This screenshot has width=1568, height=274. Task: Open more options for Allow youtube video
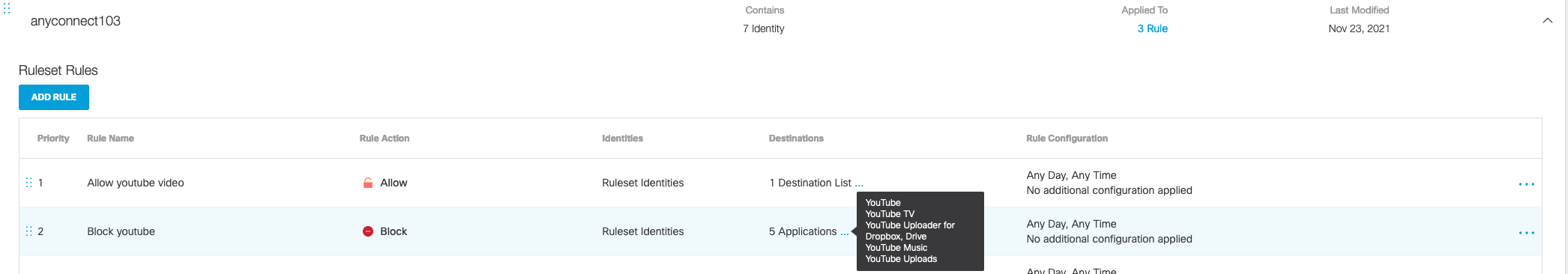[1526, 184]
